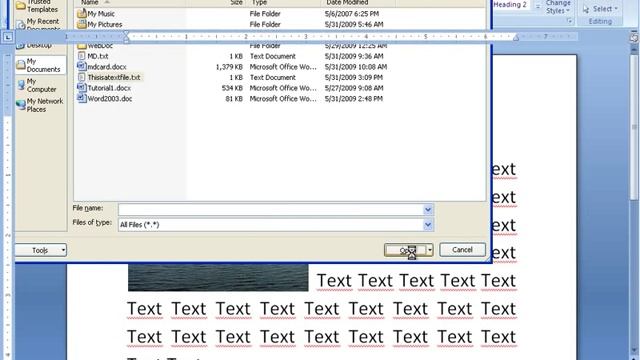Select the Word2003.doc file icon
The image size is (640, 360).
pos(82,98)
